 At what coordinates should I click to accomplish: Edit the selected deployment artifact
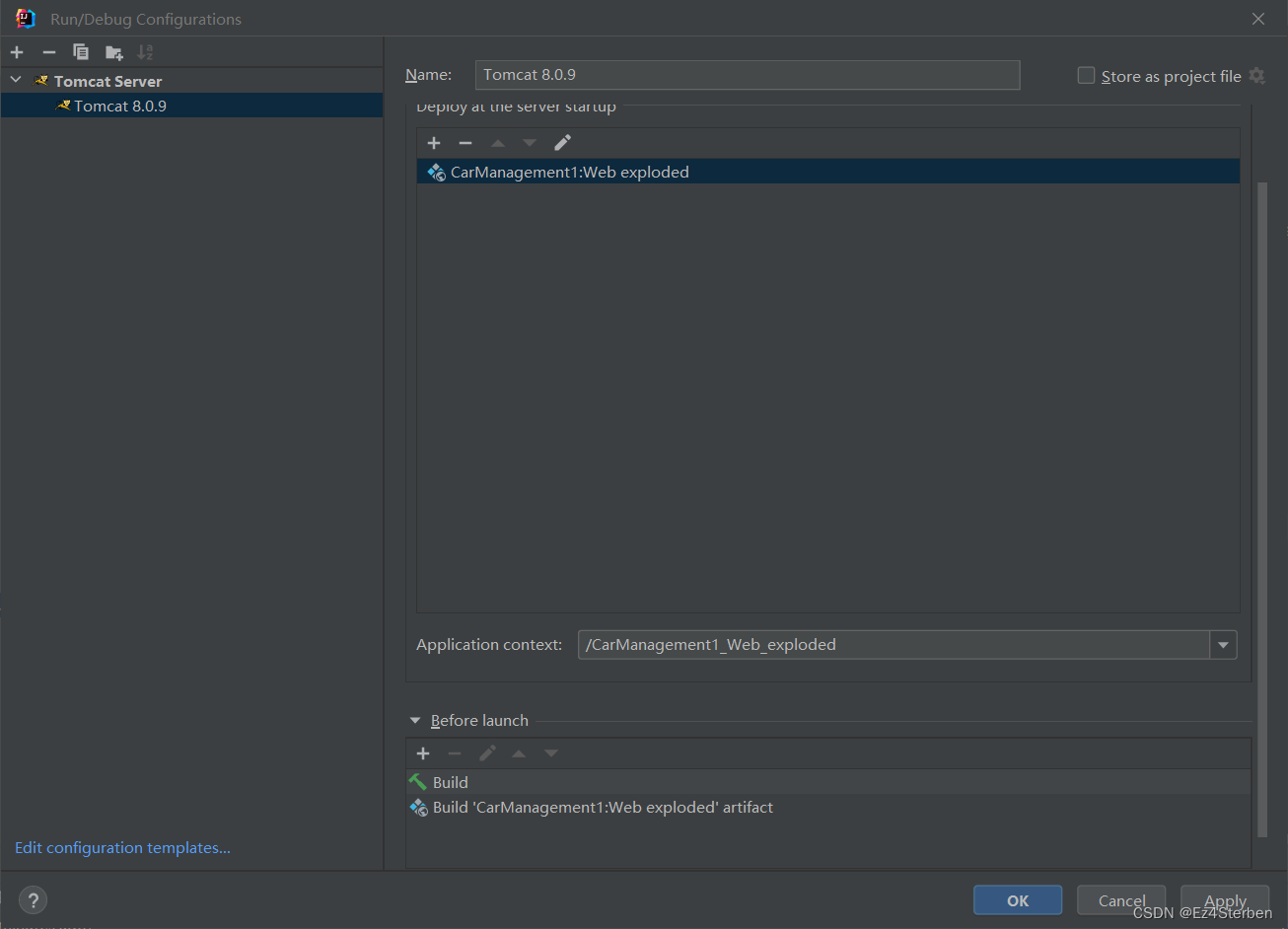click(562, 143)
